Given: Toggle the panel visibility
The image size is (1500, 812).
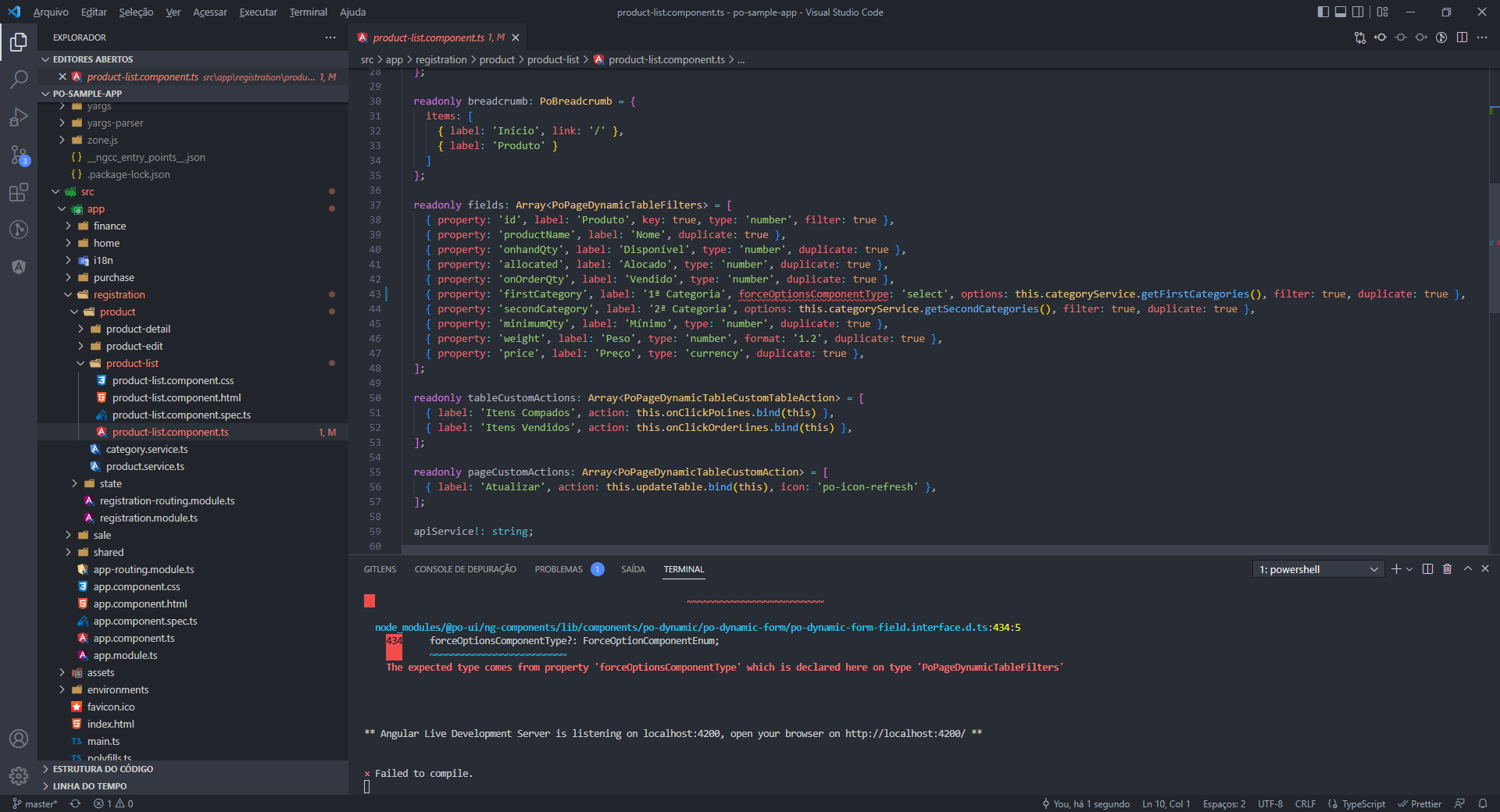Looking at the screenshot, I should pyautogui.click(x=1341, y=12).
